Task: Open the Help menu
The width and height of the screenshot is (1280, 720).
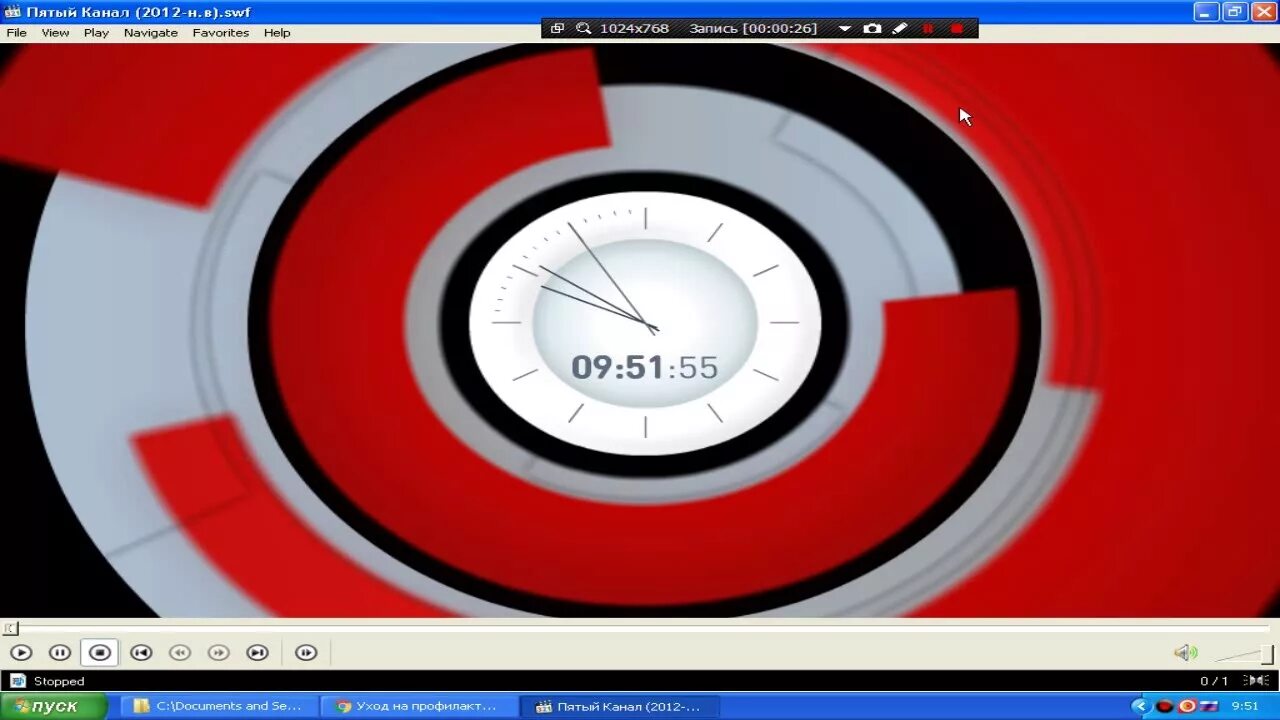Action: pos(277,33)
